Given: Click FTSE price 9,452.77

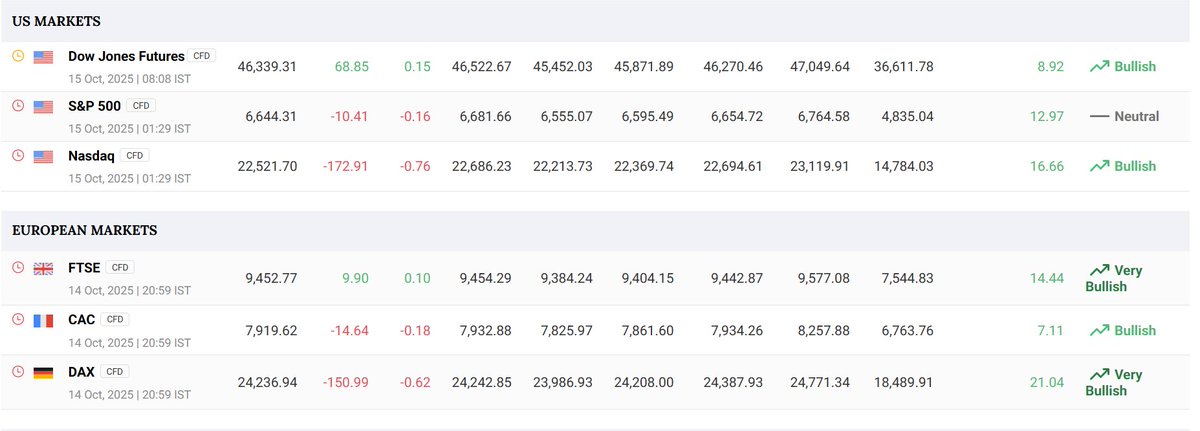Looking at the screenshot, I should pos(271,278).
